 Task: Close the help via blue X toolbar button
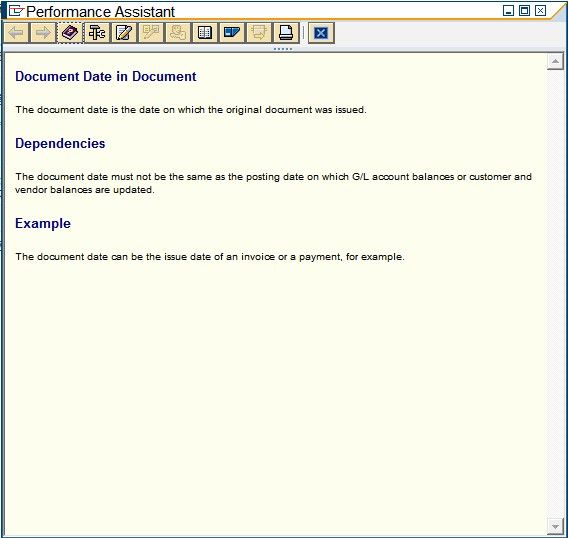click(321, 33)
